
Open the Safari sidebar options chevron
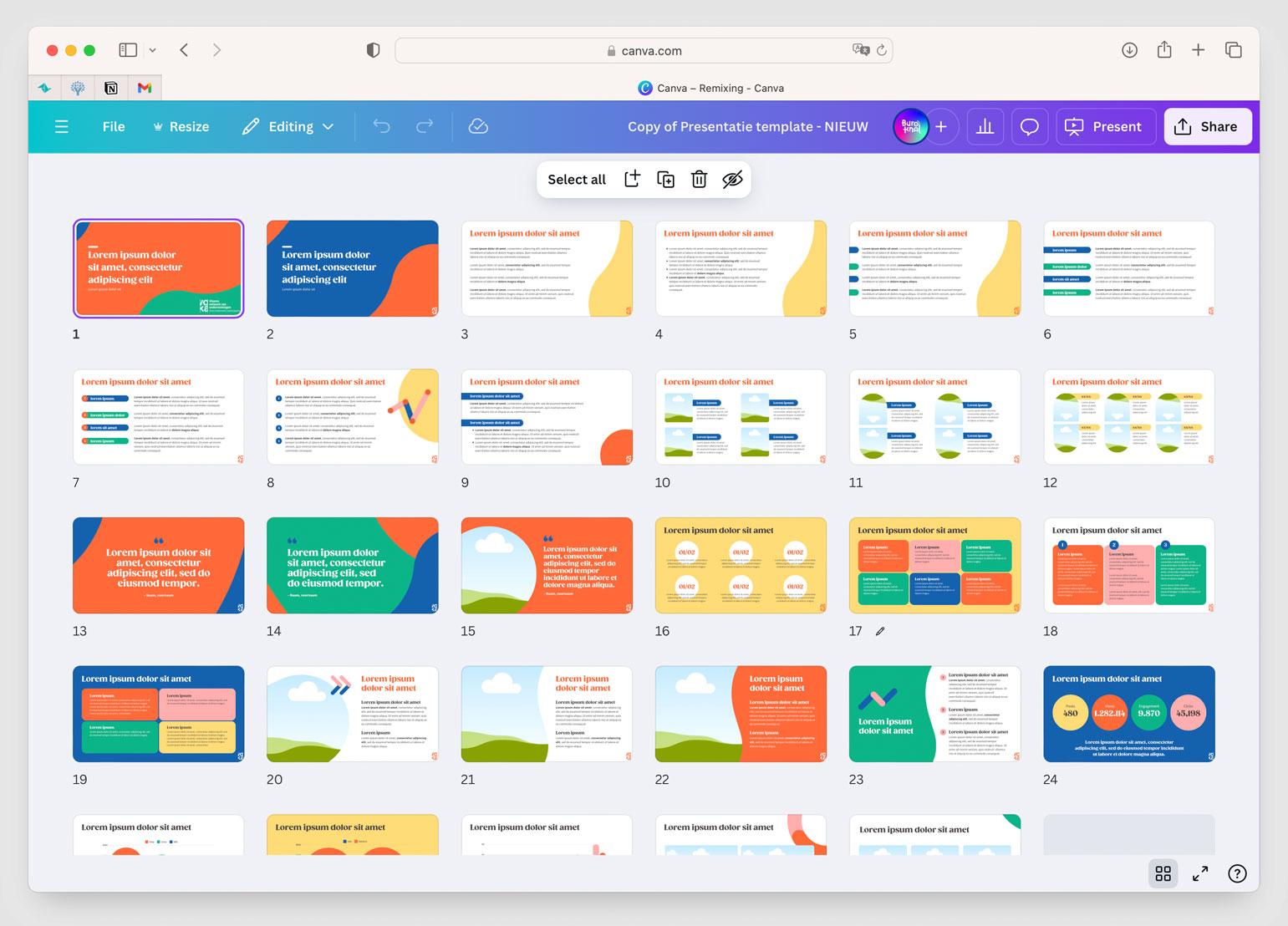pos(152,50)
